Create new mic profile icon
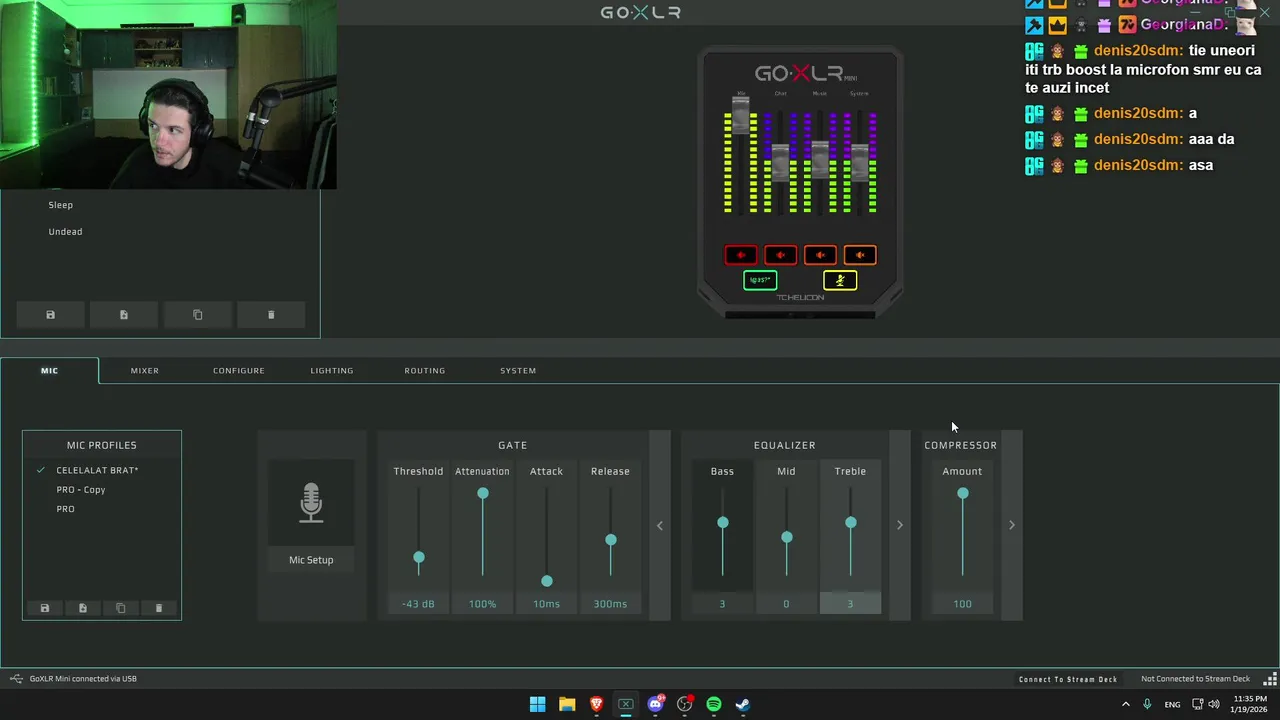The image size is (1280, 720). 83,608
